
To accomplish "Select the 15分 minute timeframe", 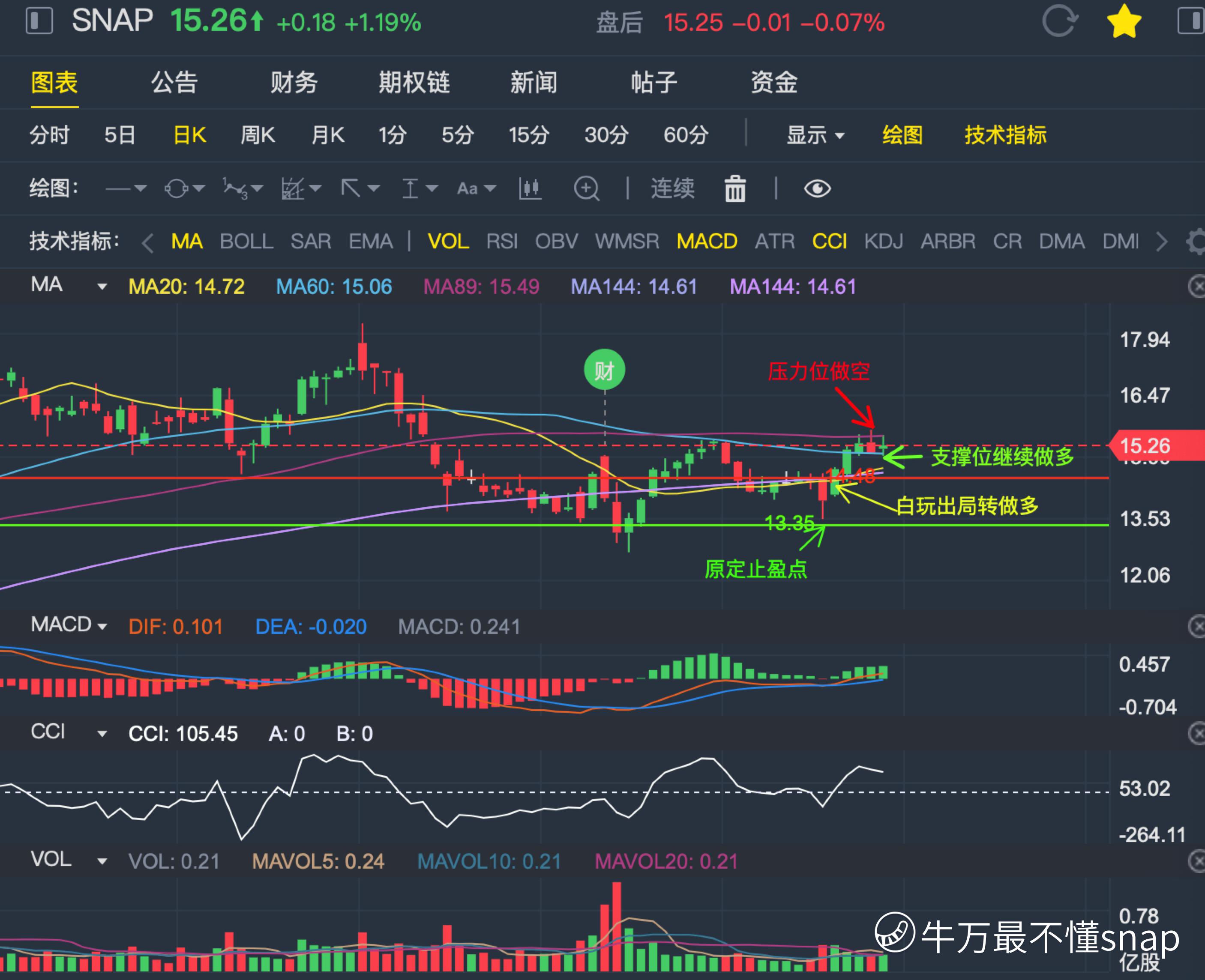I will [528, 135].
